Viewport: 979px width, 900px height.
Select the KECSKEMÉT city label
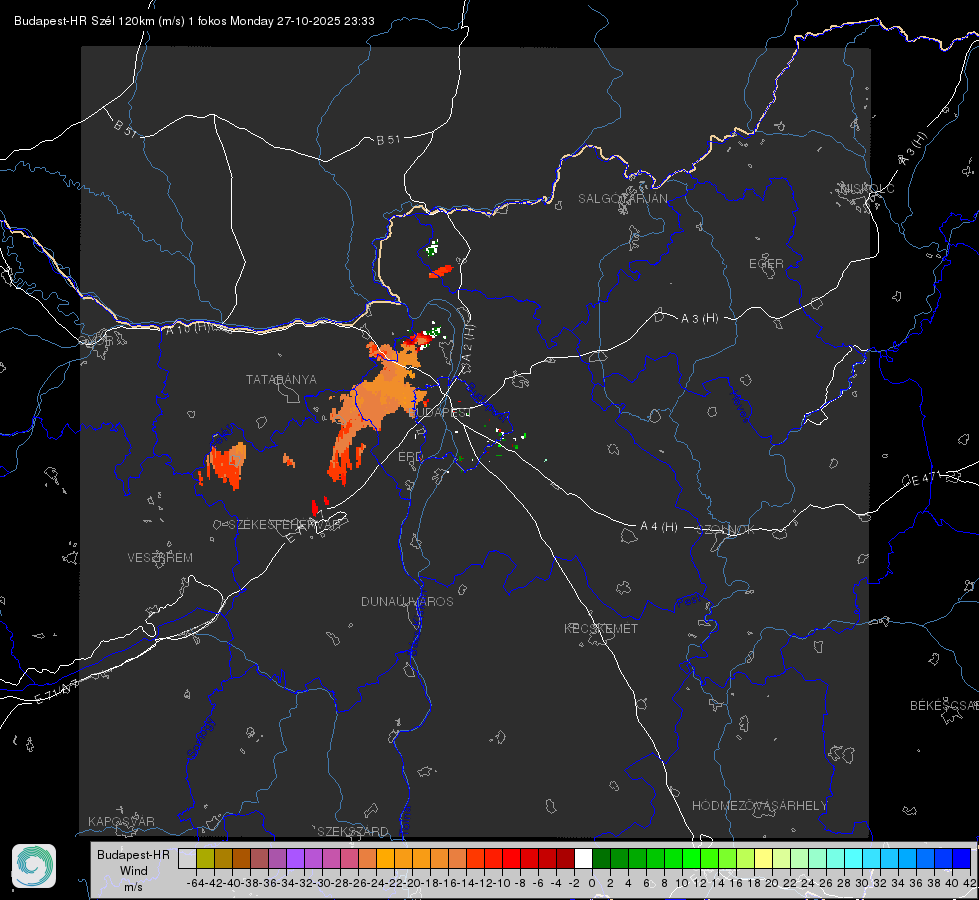pos(601,628)
